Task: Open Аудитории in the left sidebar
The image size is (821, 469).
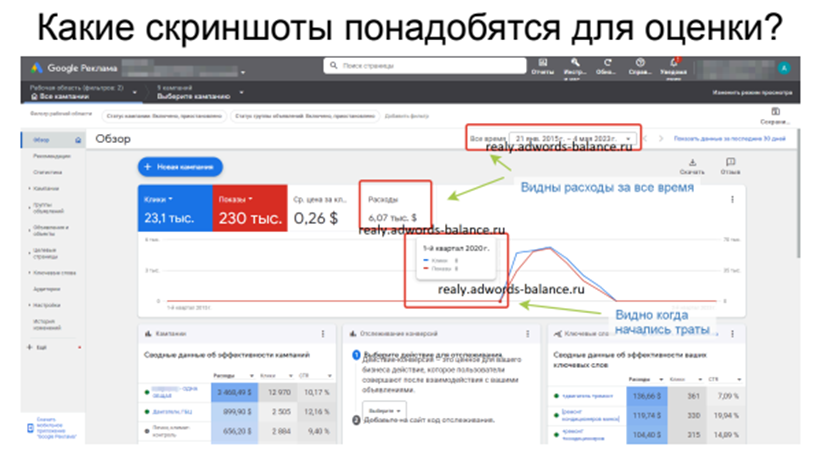Action: 47,289
